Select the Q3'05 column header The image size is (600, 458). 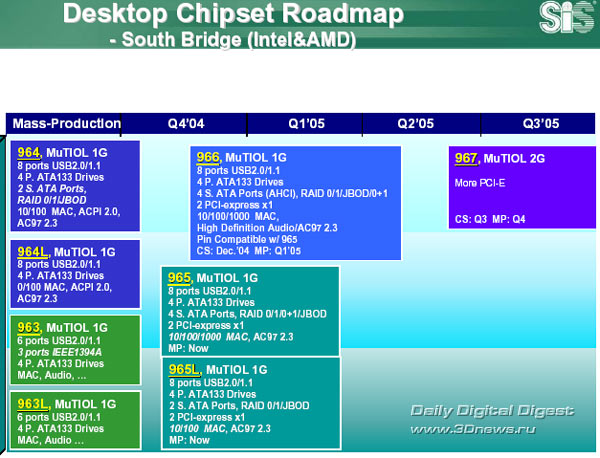pos(540,124)
